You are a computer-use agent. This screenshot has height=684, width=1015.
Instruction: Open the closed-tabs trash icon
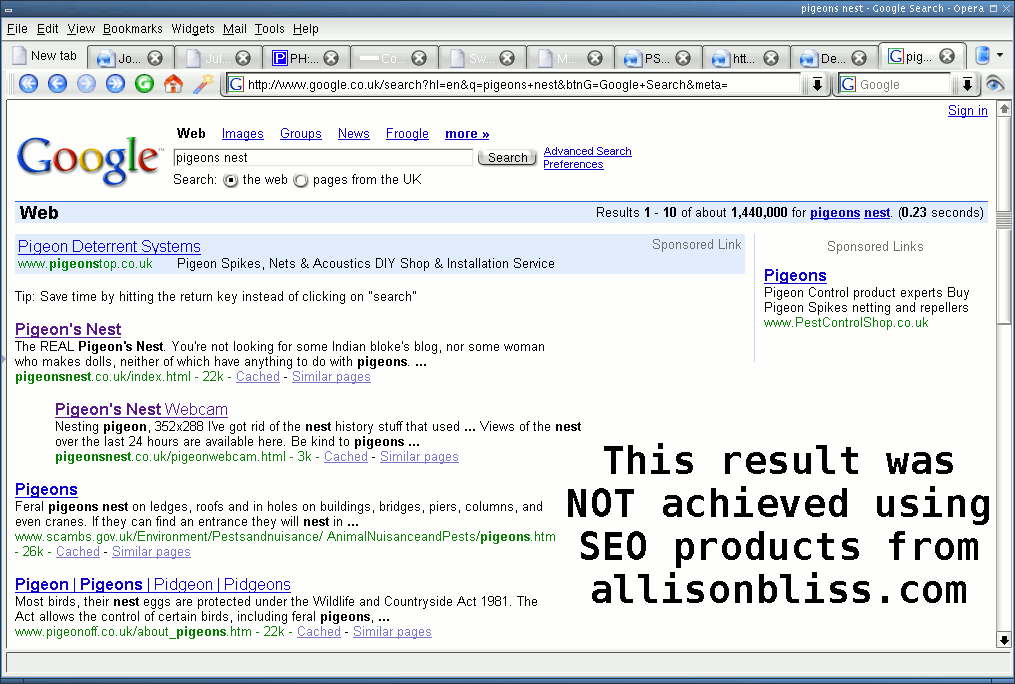(x=982, y=55)
